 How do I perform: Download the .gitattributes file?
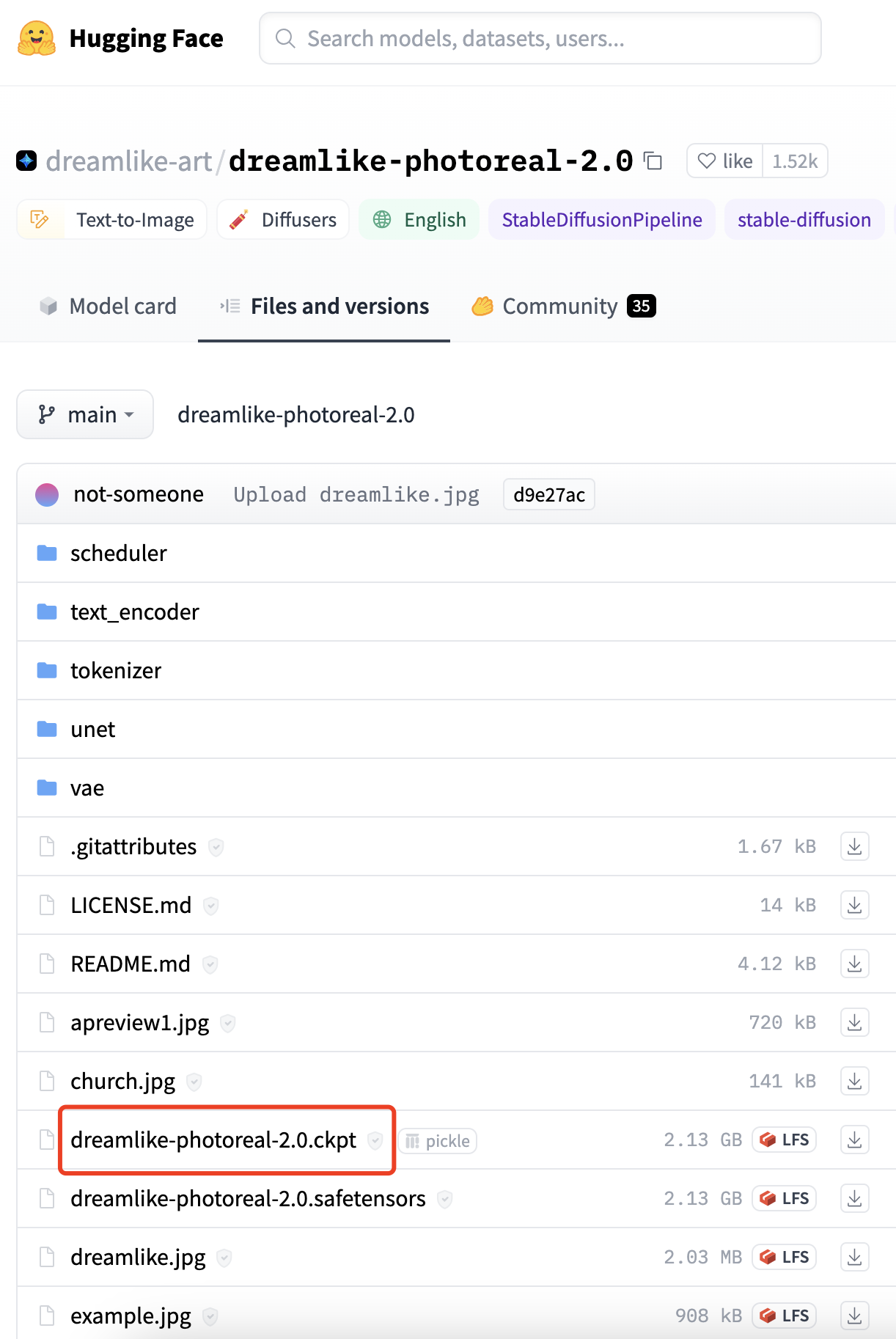(854, 846)
